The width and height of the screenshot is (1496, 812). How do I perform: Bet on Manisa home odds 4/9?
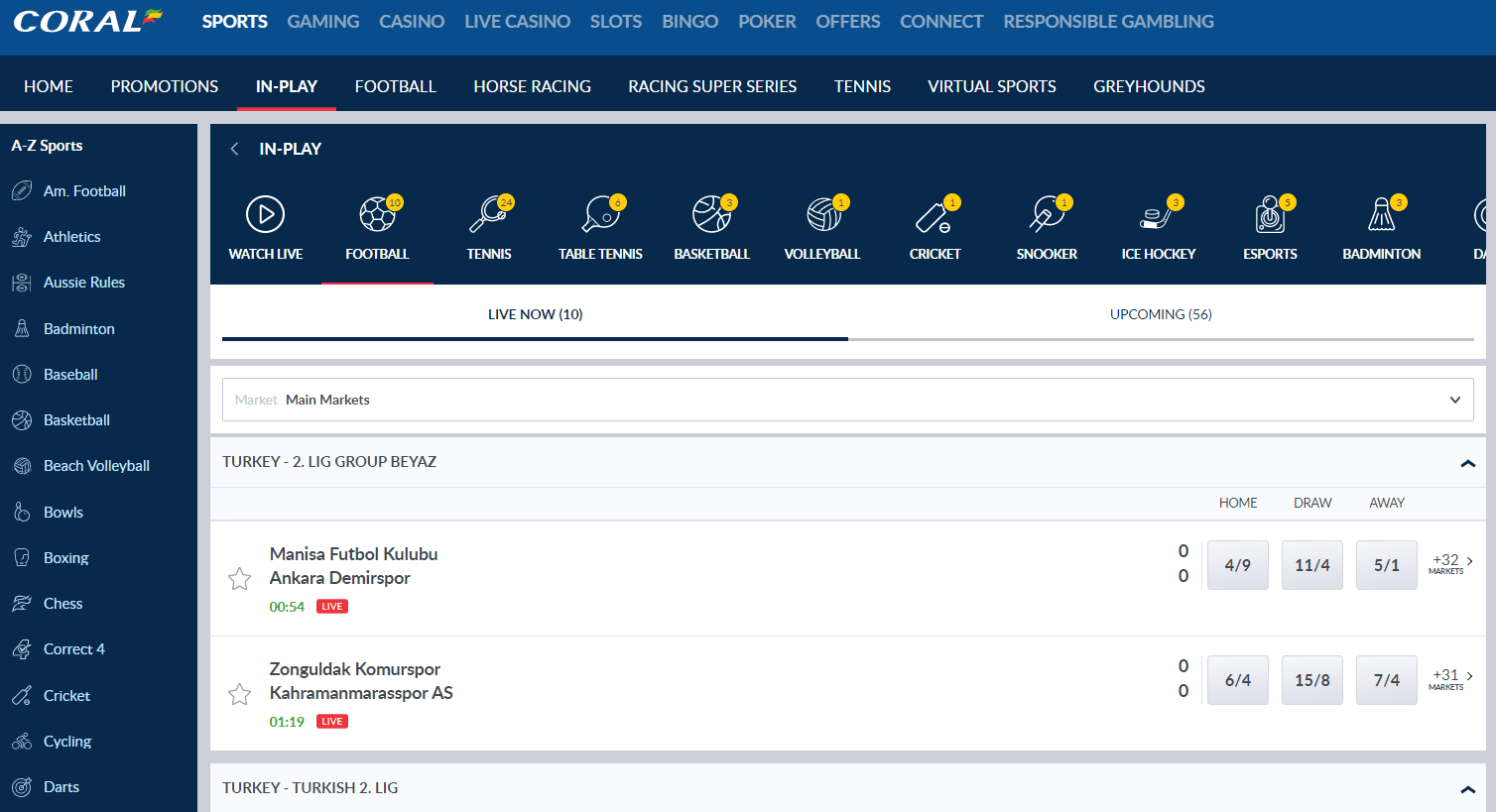click(1237, 565)
